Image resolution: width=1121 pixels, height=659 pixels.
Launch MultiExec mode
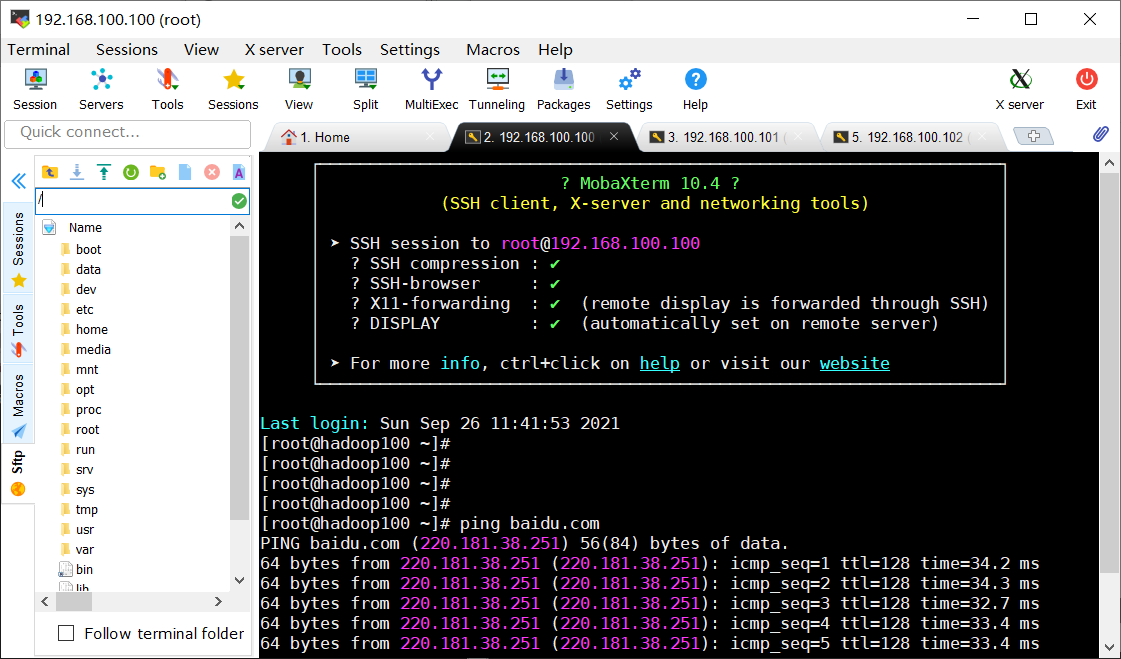point(431,89)
